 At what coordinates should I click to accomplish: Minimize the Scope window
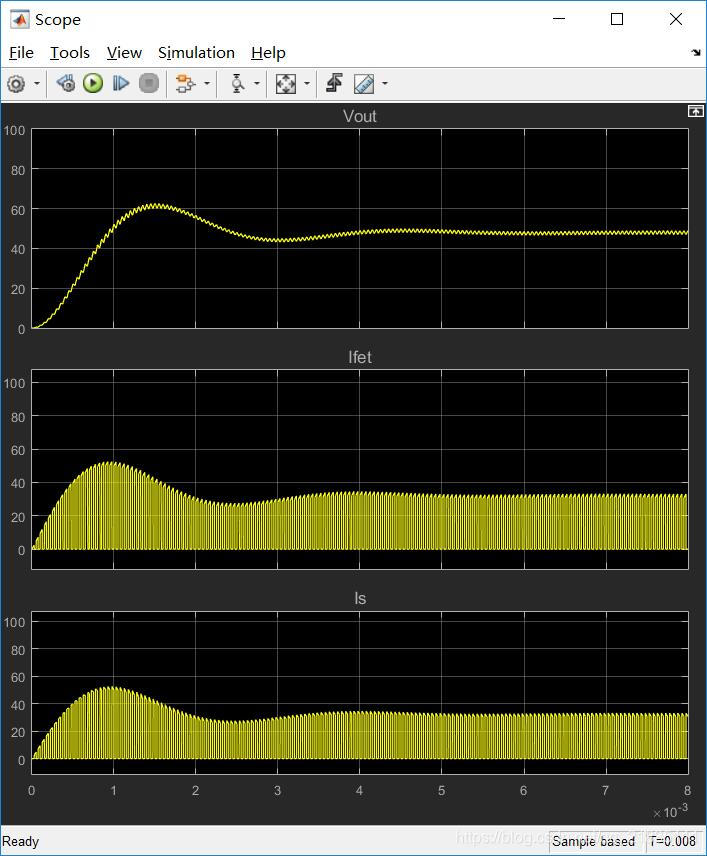pos(559,19)
